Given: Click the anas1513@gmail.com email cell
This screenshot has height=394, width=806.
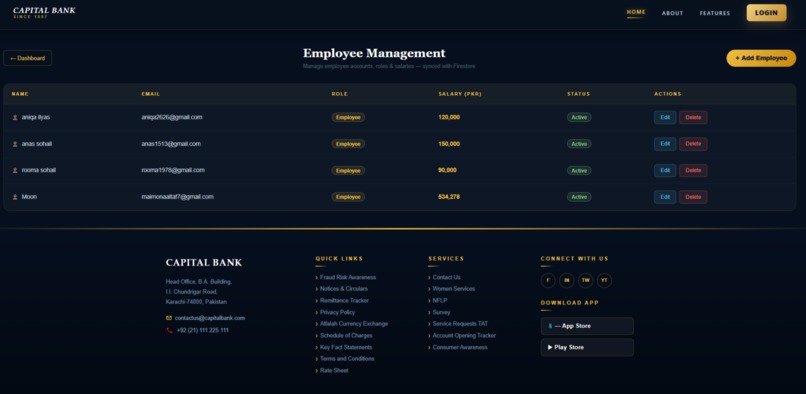Looking at the screenshot, I should 171,144.
